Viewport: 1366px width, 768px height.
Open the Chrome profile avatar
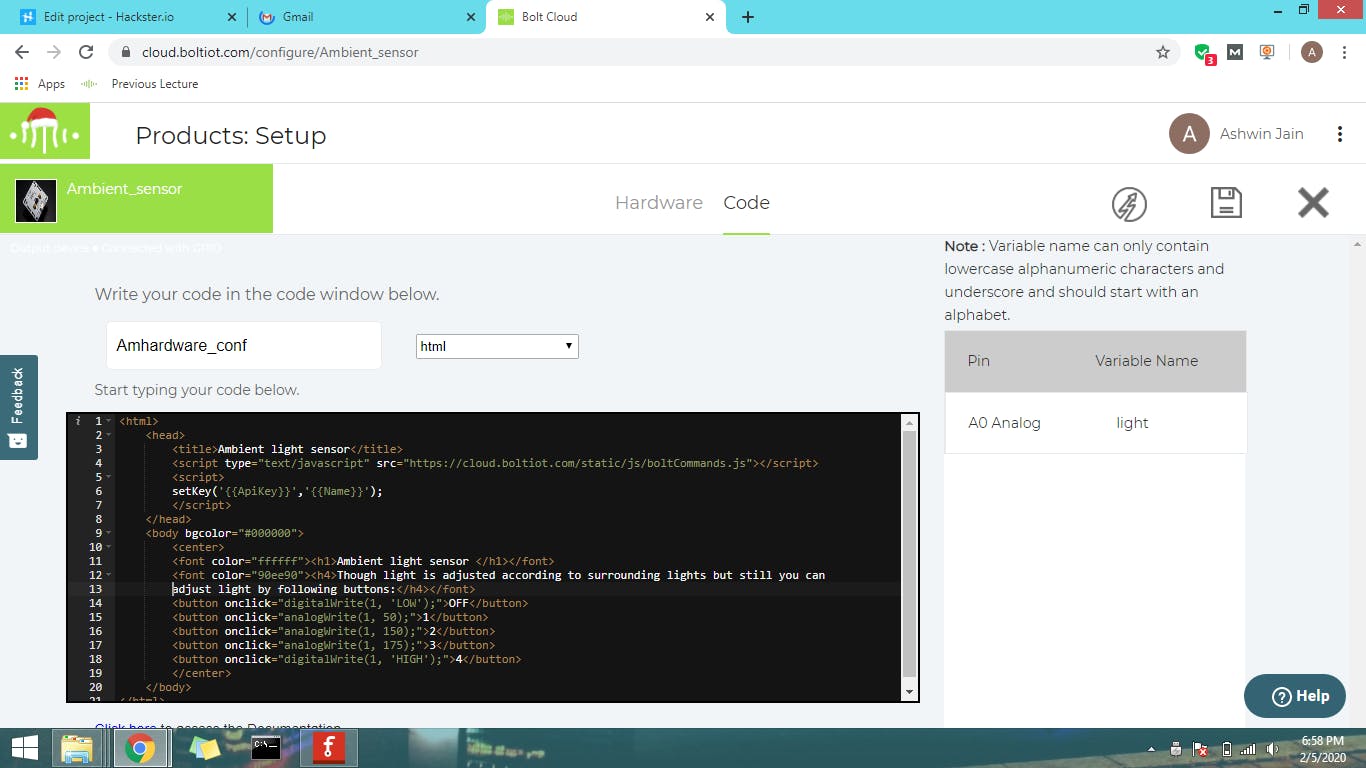[1312, 52]
